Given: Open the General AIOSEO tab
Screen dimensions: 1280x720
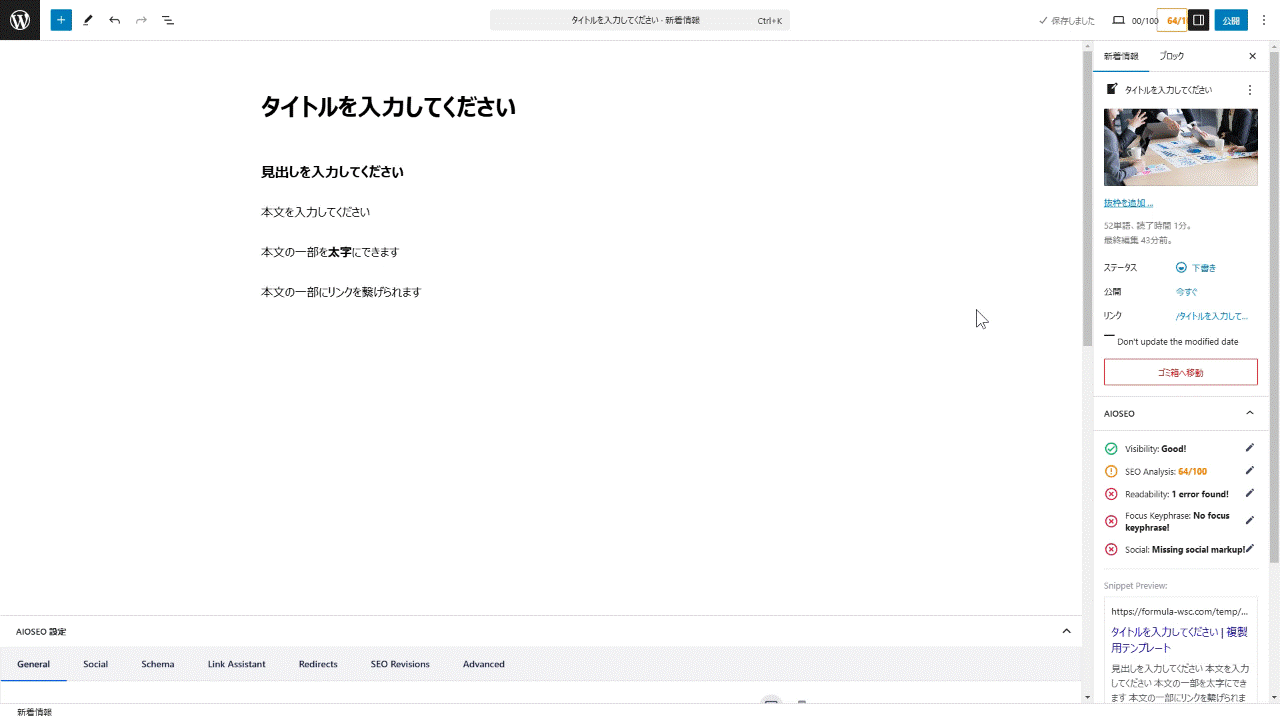Looking at the screenshot, I should (x=33, y=664).
